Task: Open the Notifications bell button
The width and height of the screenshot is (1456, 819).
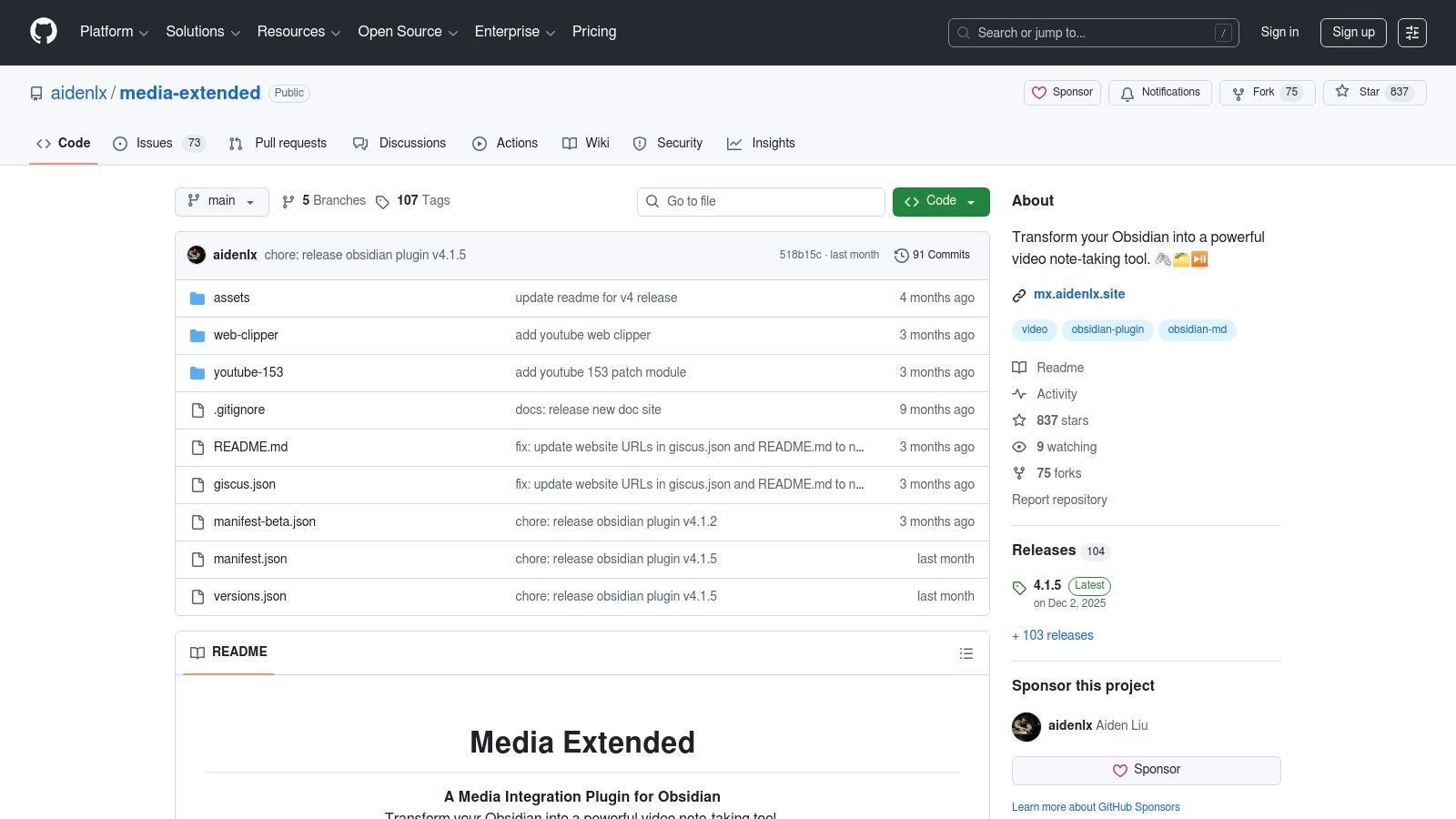Action: pos(1159,93)
